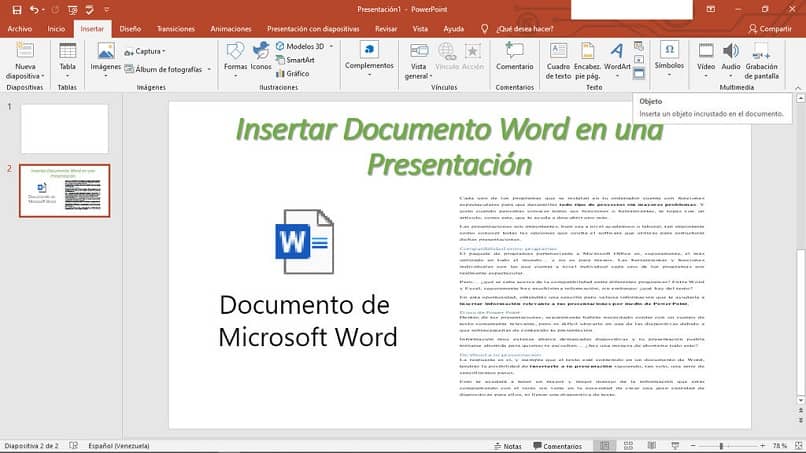This screenshot has height=453, width=806.
Task: Open the Captura screenshot dropdown
Action: pos(145,51)
